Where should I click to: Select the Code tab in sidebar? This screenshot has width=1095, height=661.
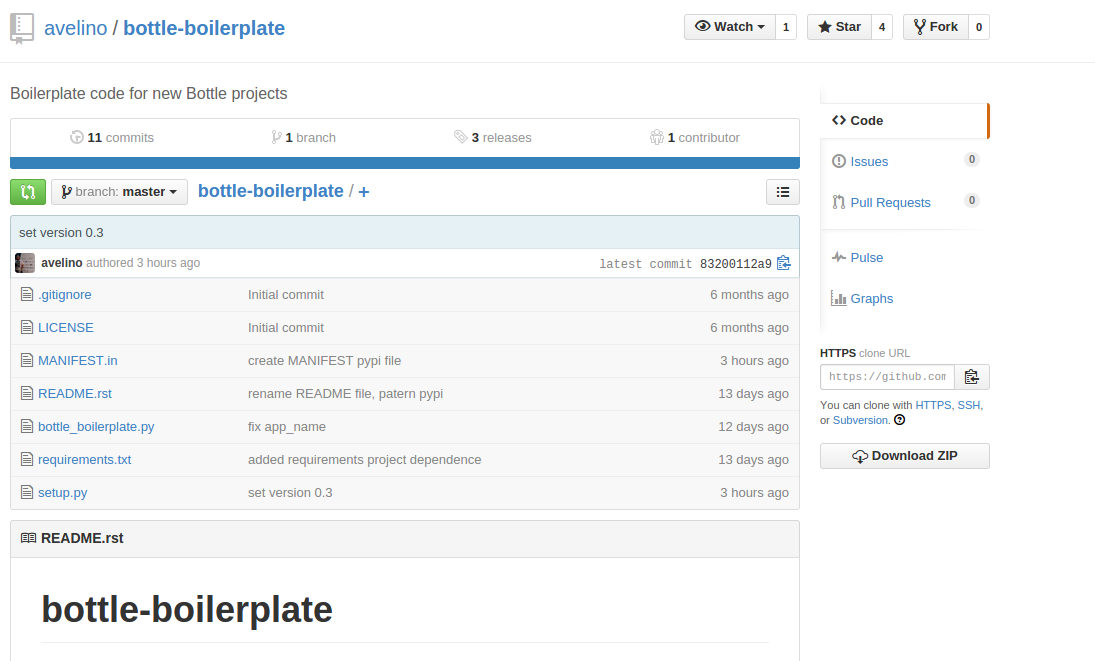coord(904,121)
